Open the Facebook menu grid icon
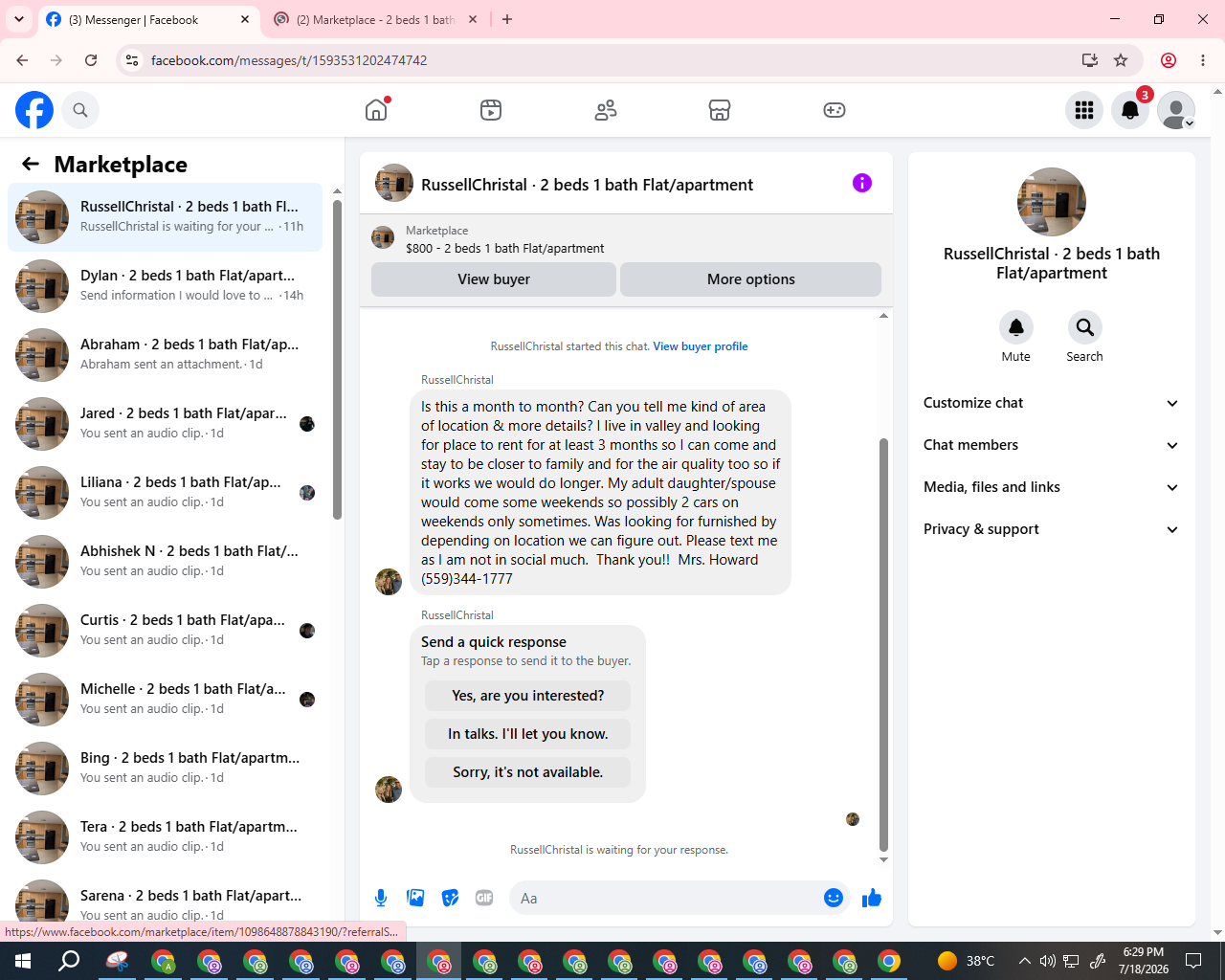The width and height of the screenshot is (1225, 980). 1084,110
